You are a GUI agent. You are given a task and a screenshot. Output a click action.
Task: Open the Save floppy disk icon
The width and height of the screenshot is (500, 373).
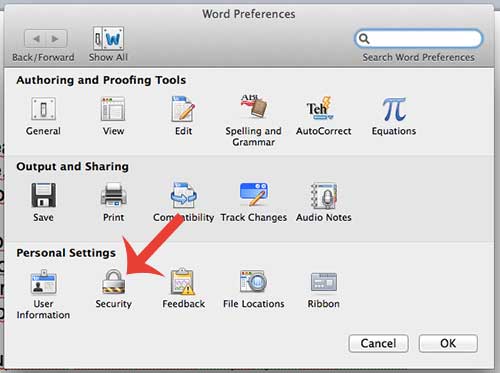pyautogui.click(x=43, y=195)
